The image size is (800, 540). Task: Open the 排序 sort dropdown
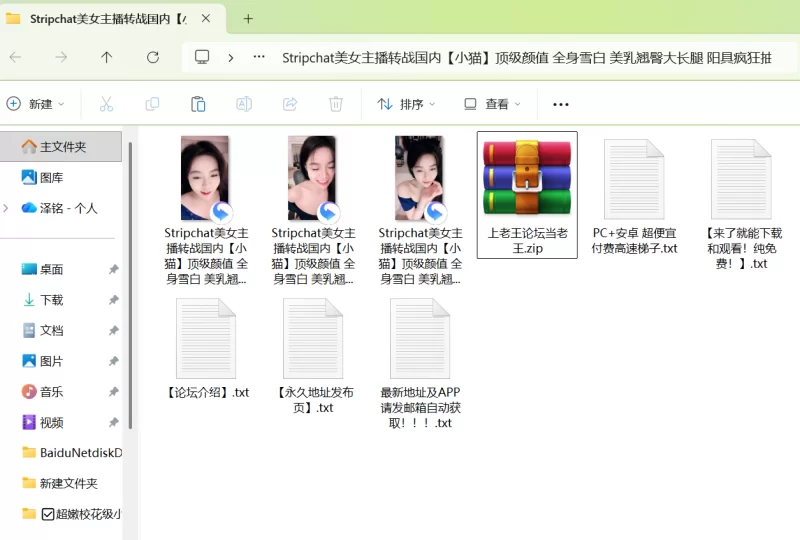pos(407,104)
